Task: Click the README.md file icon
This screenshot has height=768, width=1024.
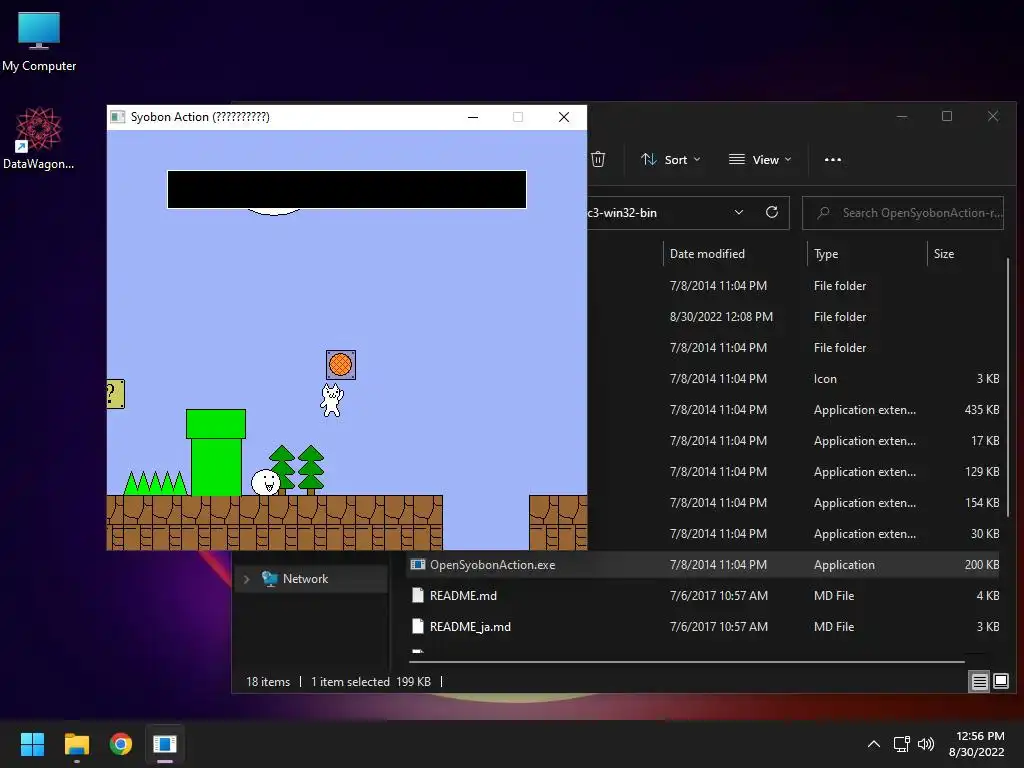Action: point(418,596)
